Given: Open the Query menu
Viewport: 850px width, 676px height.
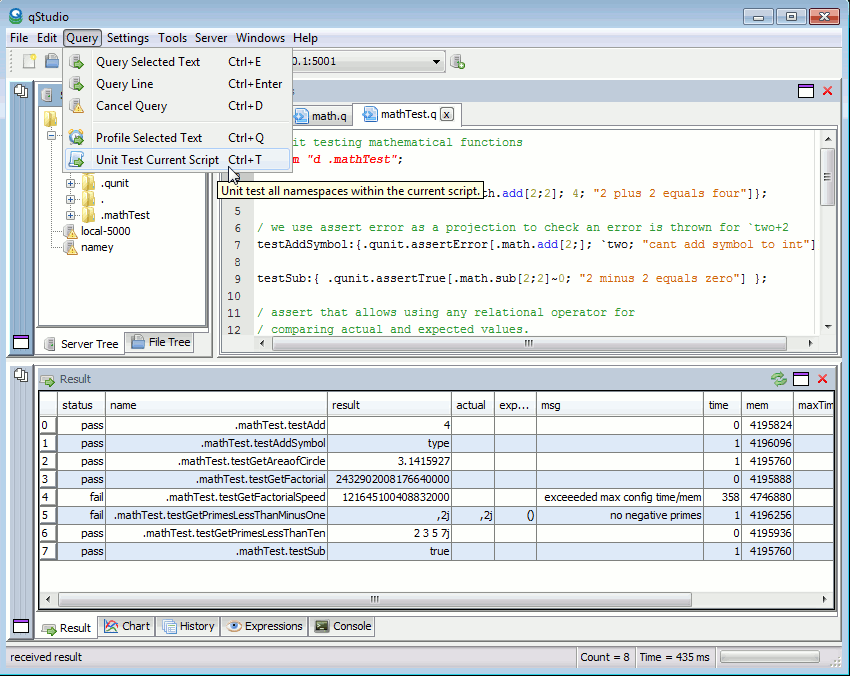Looking at the screenshot, I should (x=82, y=38).
